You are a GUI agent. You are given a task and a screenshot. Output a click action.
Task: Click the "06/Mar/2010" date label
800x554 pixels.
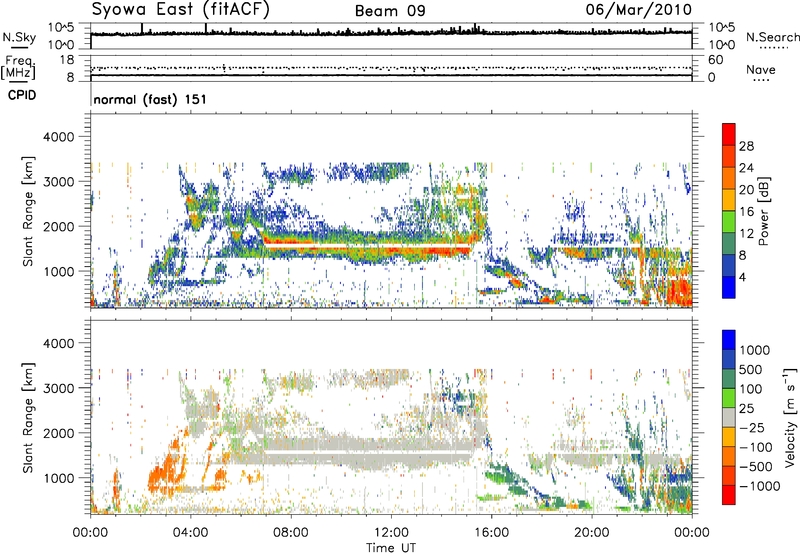(638, 10)
